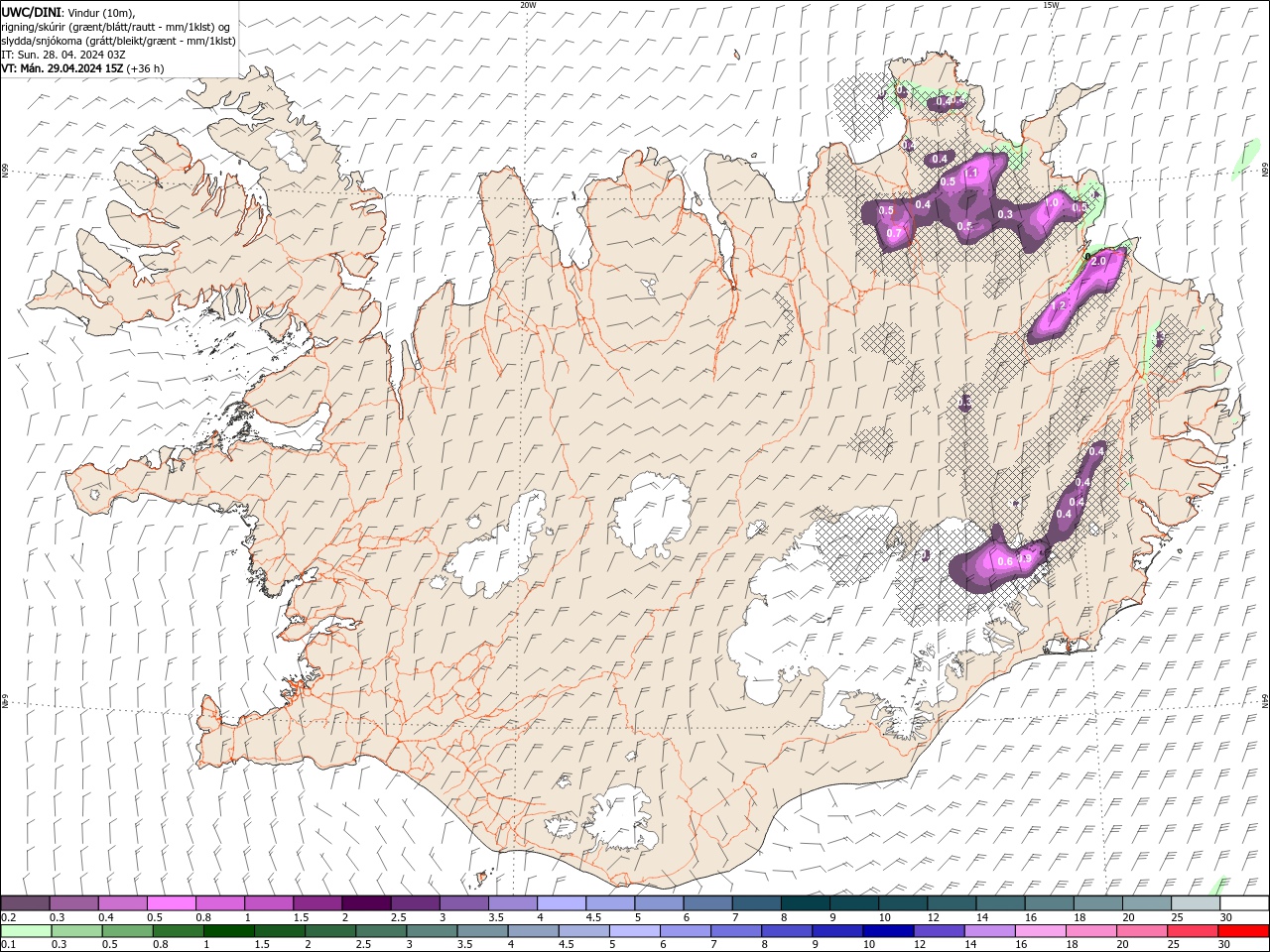Click the 0.2 label under the upper legend row
Viewport: 1270px width, 952px height.
point(9,917)
